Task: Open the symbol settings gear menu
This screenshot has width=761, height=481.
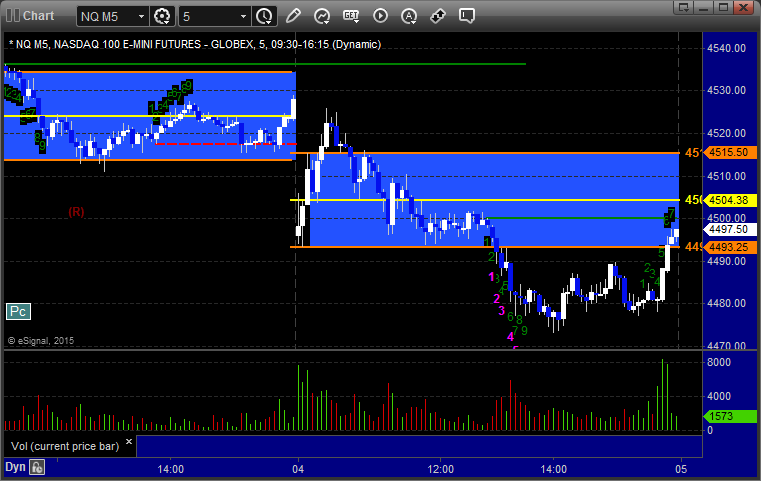Action: click(162, 17)
